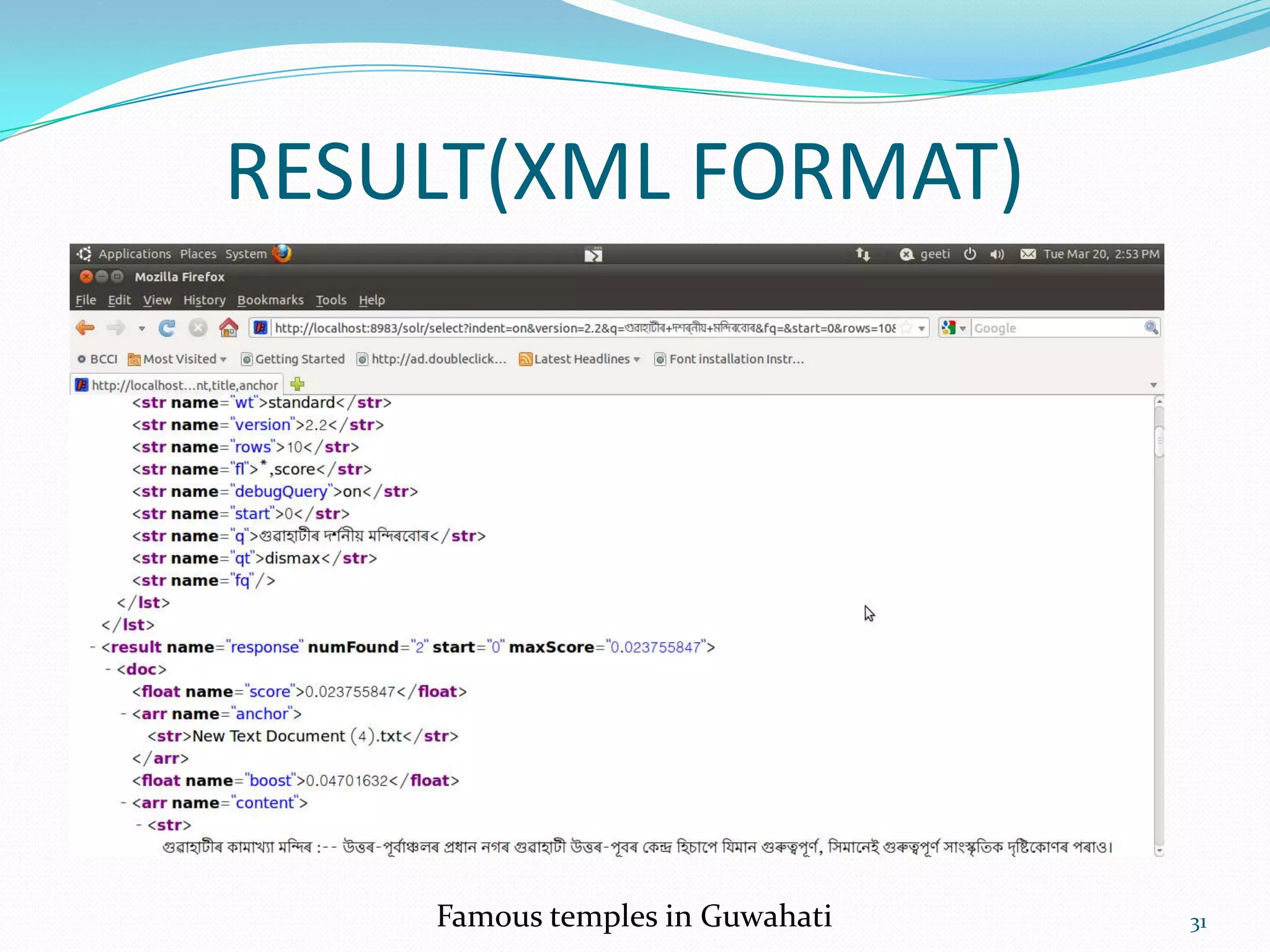1270x952 pixels.
Task: Click the New Text Document (4).txt value
Action: pos(297,736)
